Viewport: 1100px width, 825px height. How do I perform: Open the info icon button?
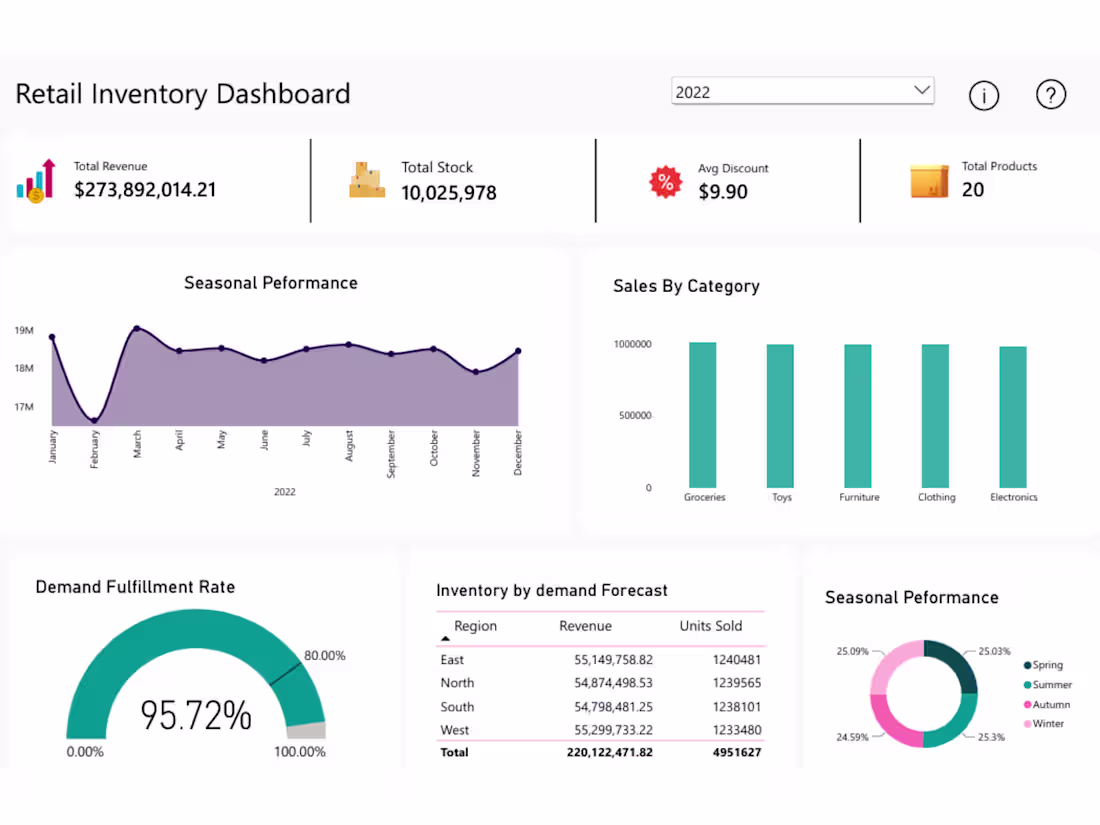click(984, 95)
